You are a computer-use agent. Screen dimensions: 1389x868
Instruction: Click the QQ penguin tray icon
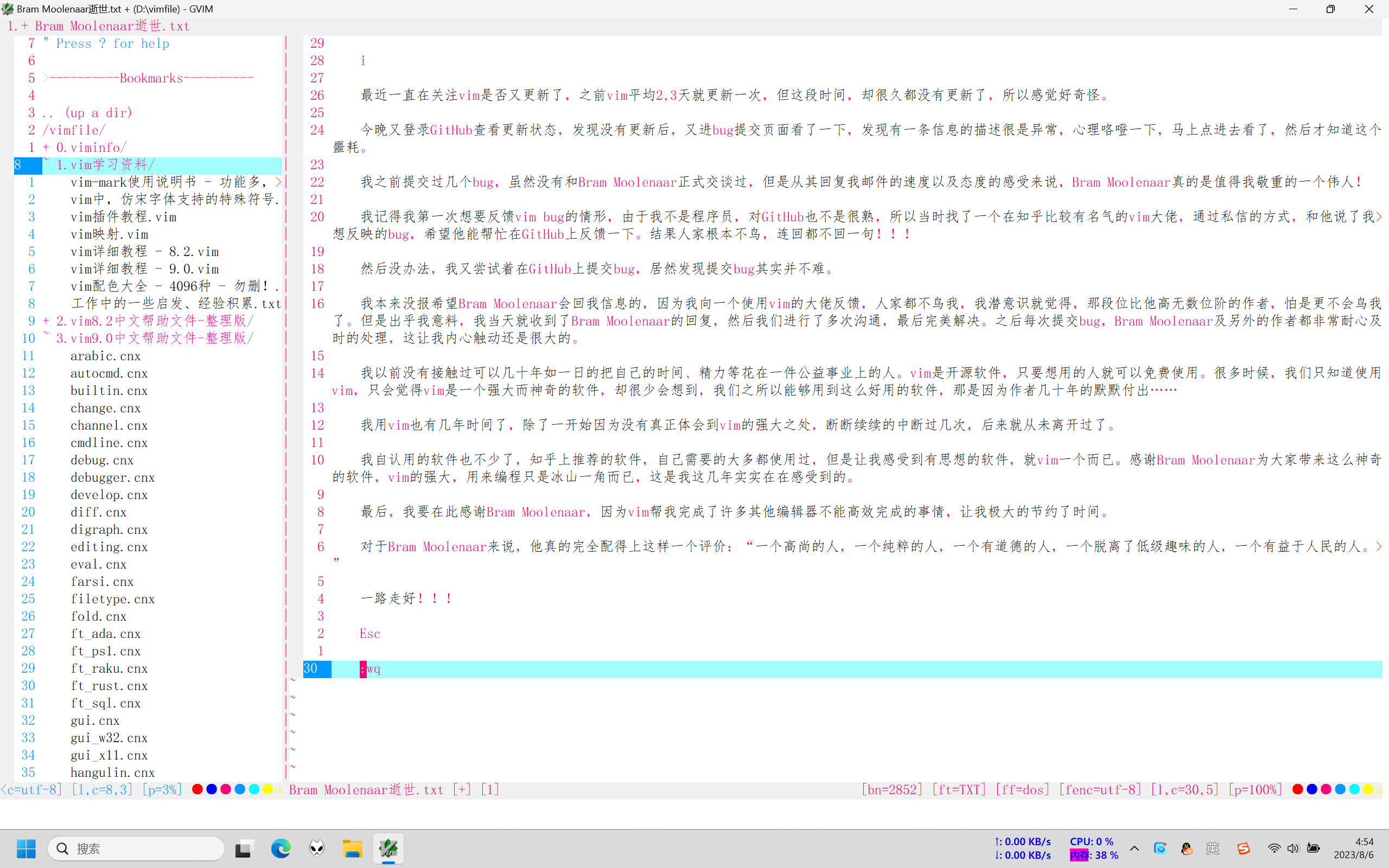point(1187,848)
